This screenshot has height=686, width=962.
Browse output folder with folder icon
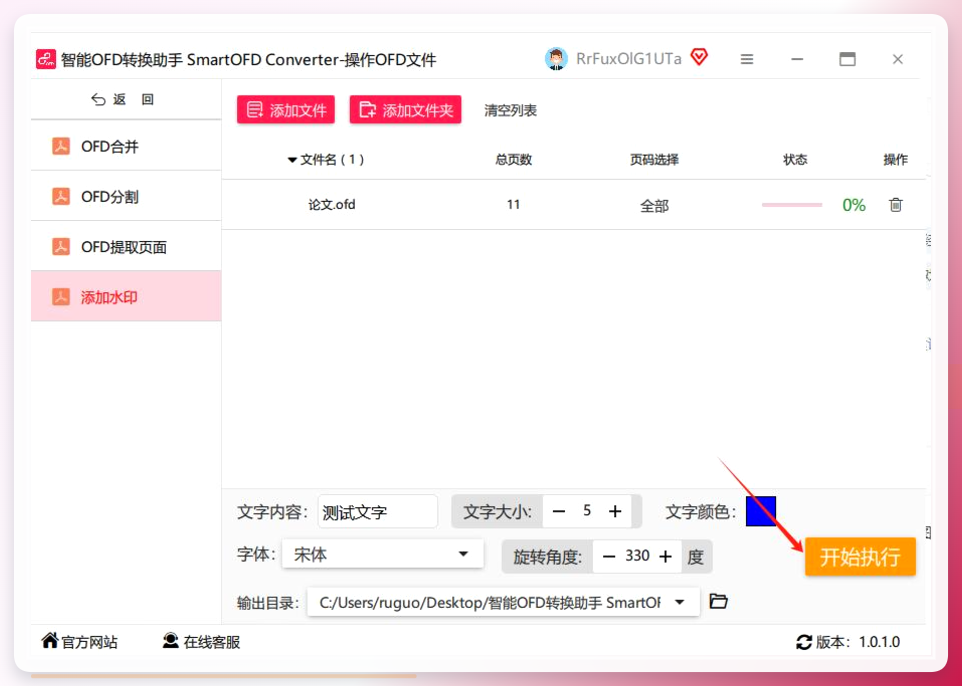(718, 601)
